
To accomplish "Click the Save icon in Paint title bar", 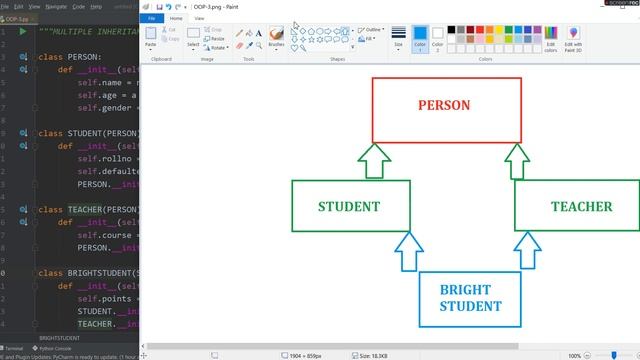I will [x=159, y=7].
